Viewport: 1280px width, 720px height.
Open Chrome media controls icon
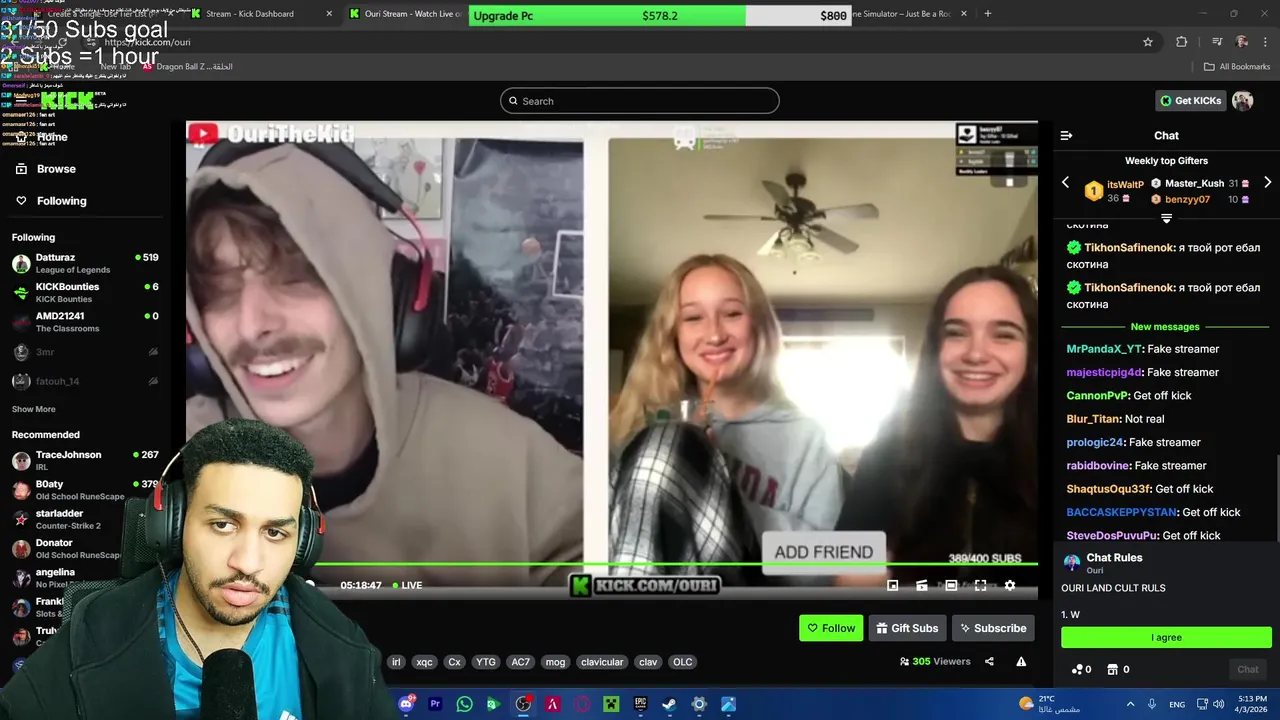pyautogui.click(x=1216, y=42)
